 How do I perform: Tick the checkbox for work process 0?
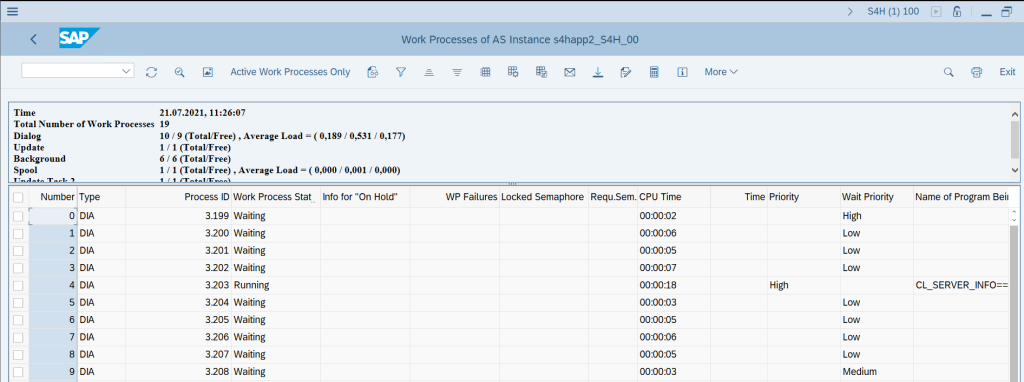[x=18, y=215]
